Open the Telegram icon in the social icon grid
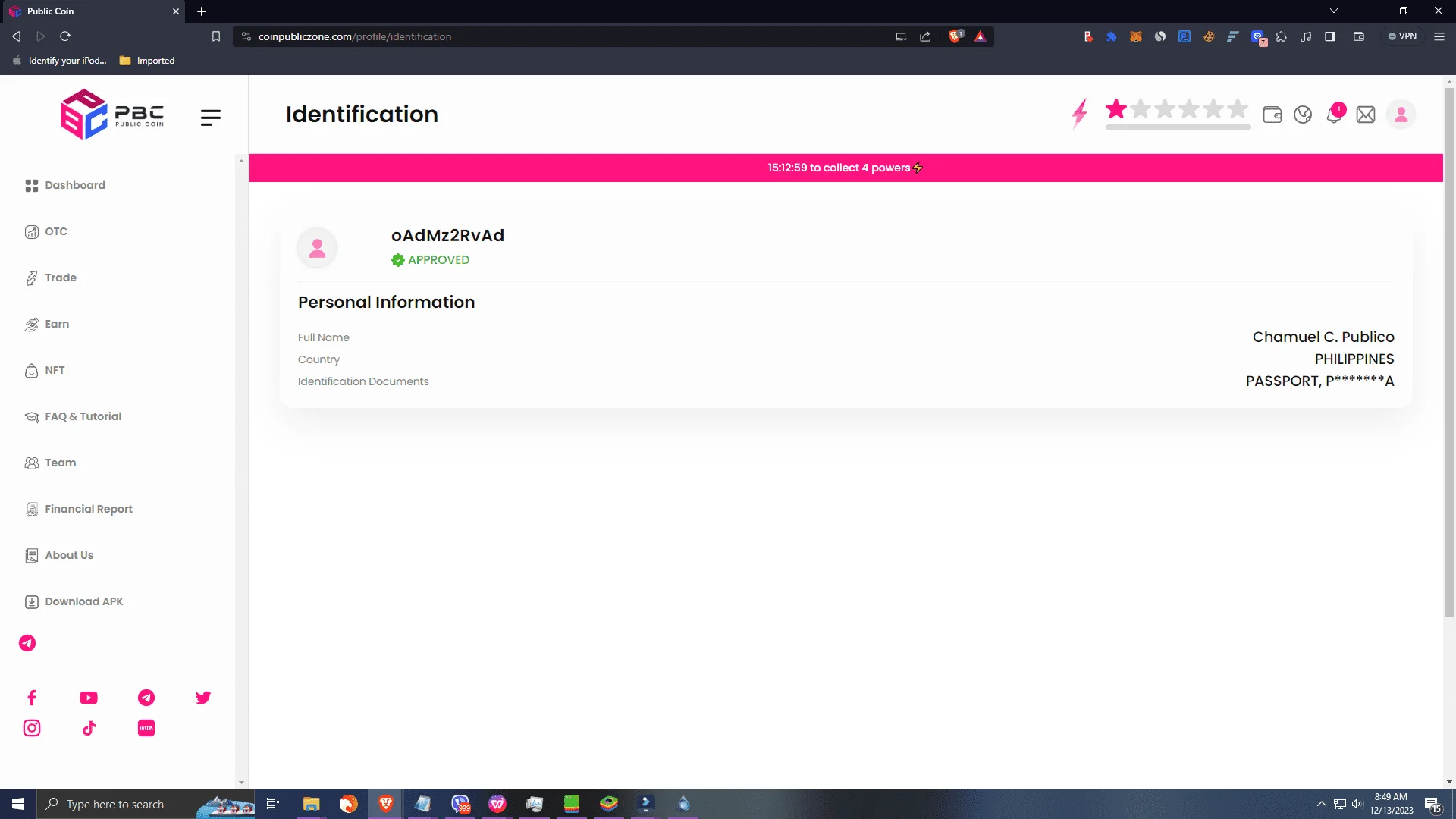Viewport: 1456px width, 819px height. tap(146, 698)
